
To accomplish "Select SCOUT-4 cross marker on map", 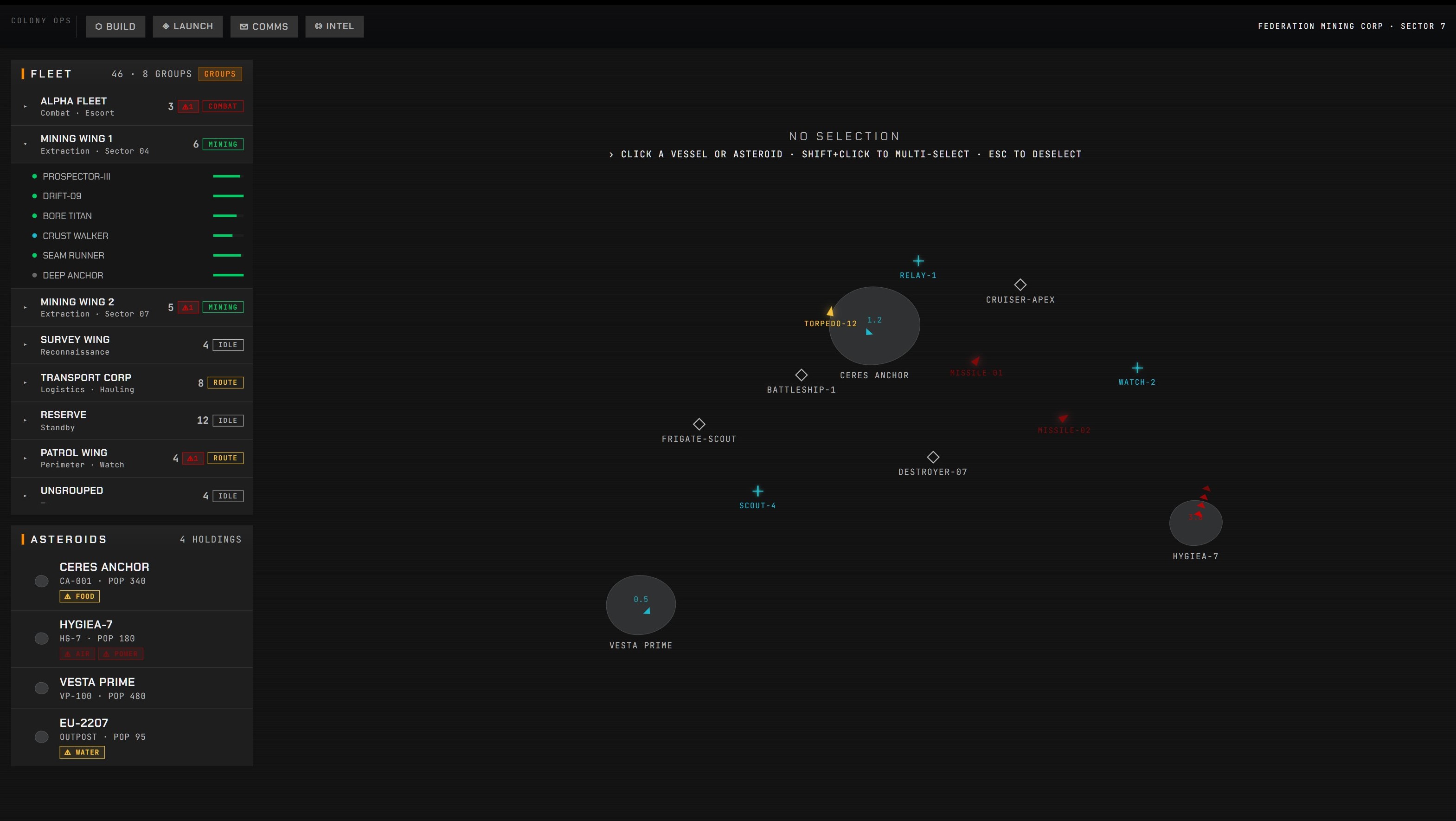I will [758, 491].
